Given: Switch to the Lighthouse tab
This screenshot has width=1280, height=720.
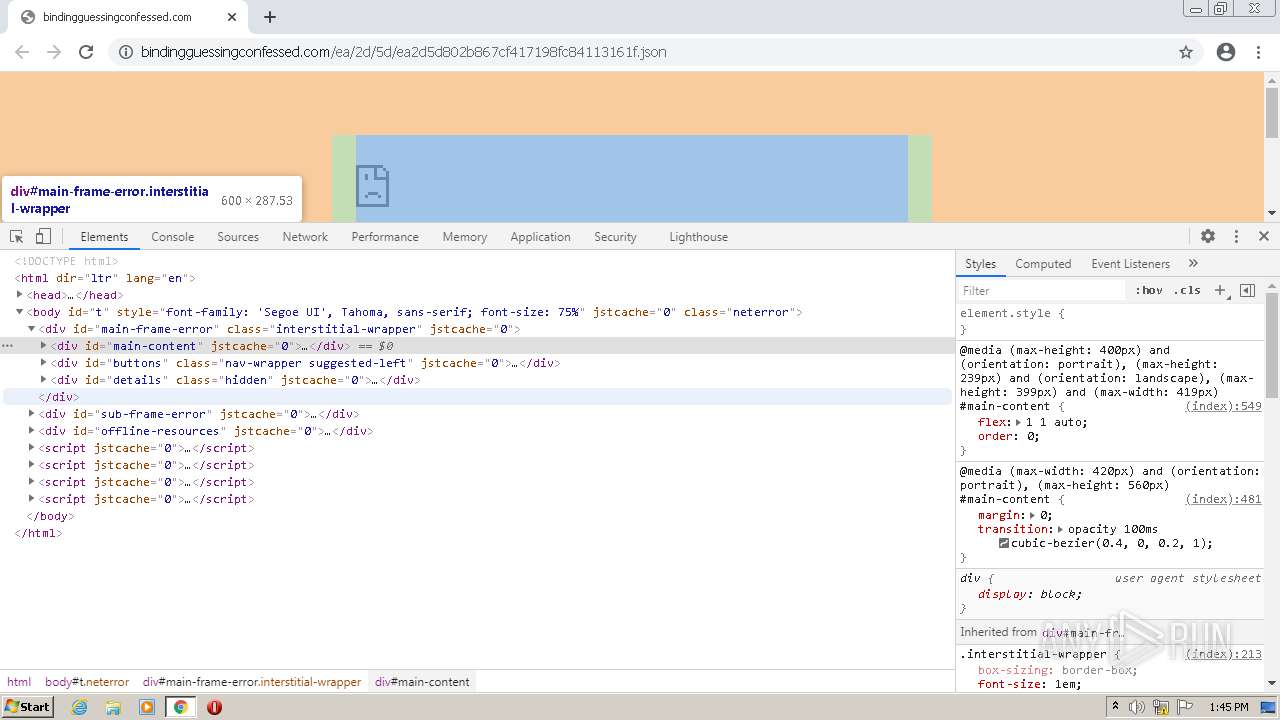Looking at the screenshot, I should (698, 237).
